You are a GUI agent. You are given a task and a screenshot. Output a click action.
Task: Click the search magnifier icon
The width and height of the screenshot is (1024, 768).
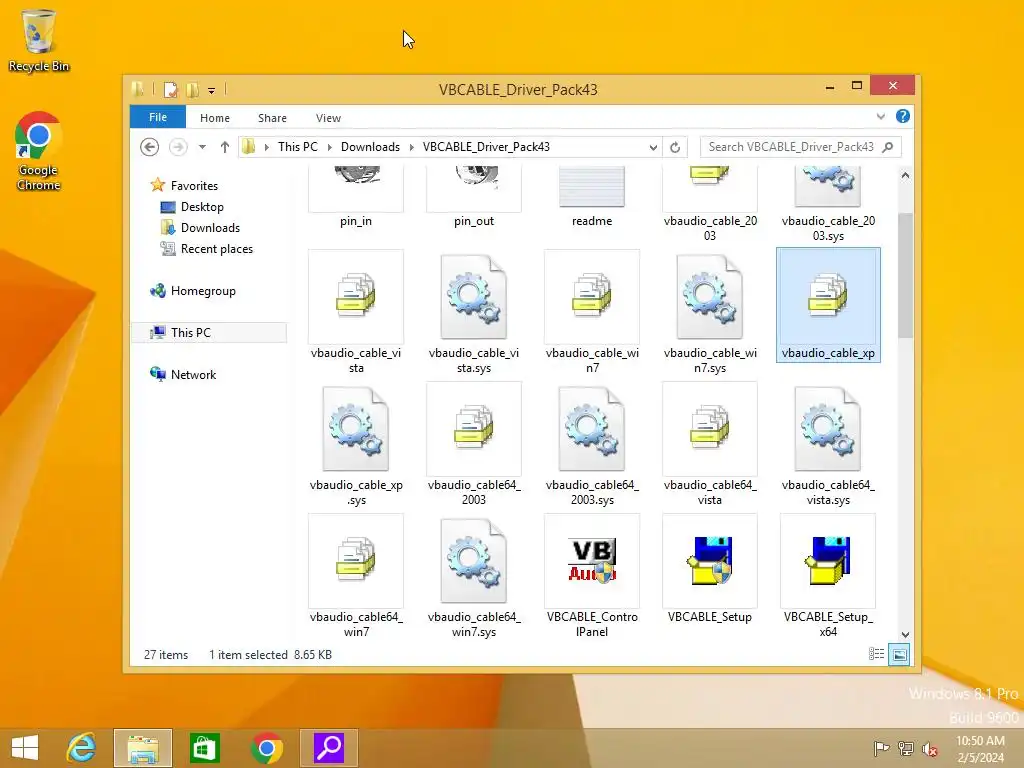coord(888,147)
